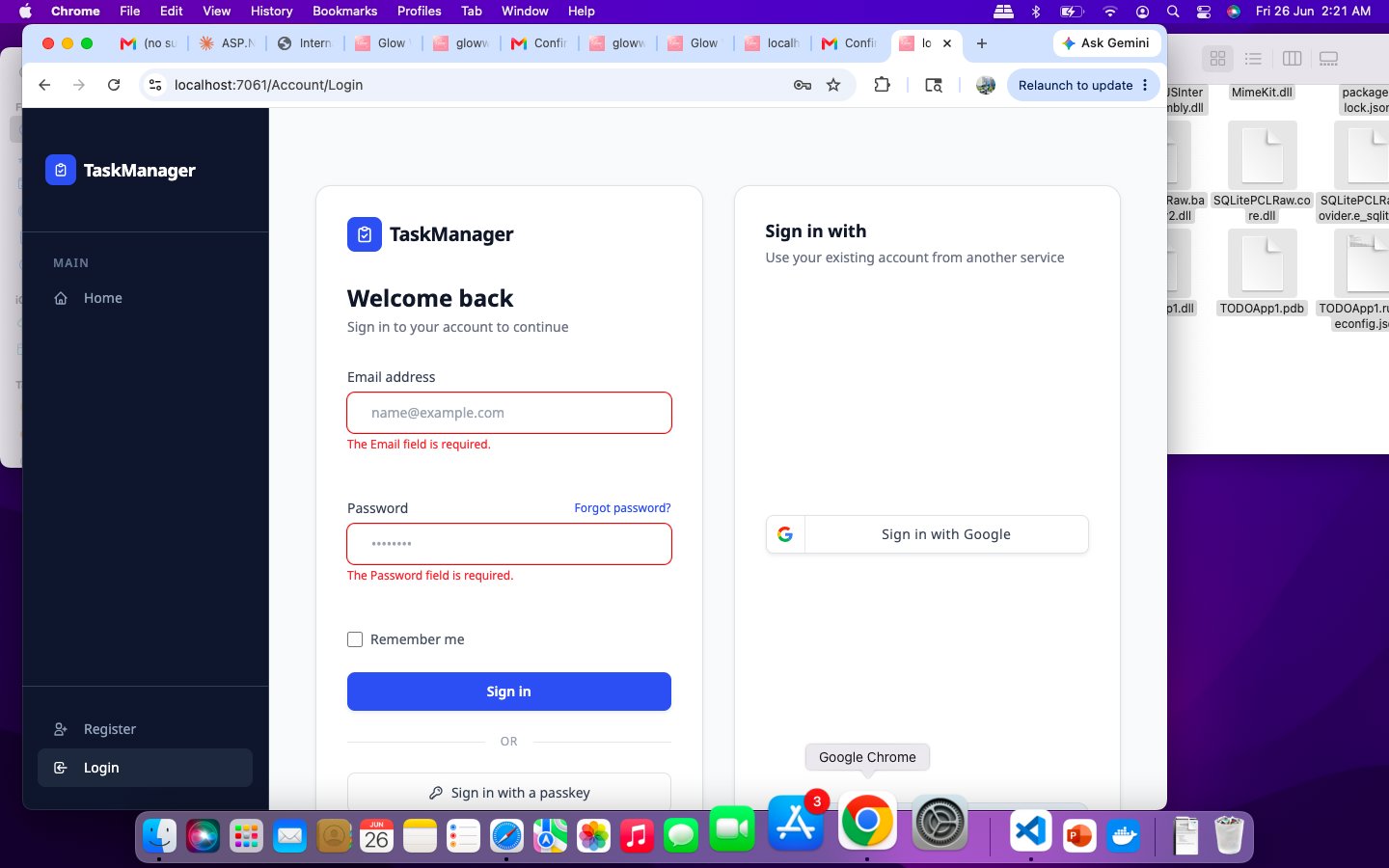Click the Chrome profile avatar
This screenshot has height=868, width=1389.
985,85
